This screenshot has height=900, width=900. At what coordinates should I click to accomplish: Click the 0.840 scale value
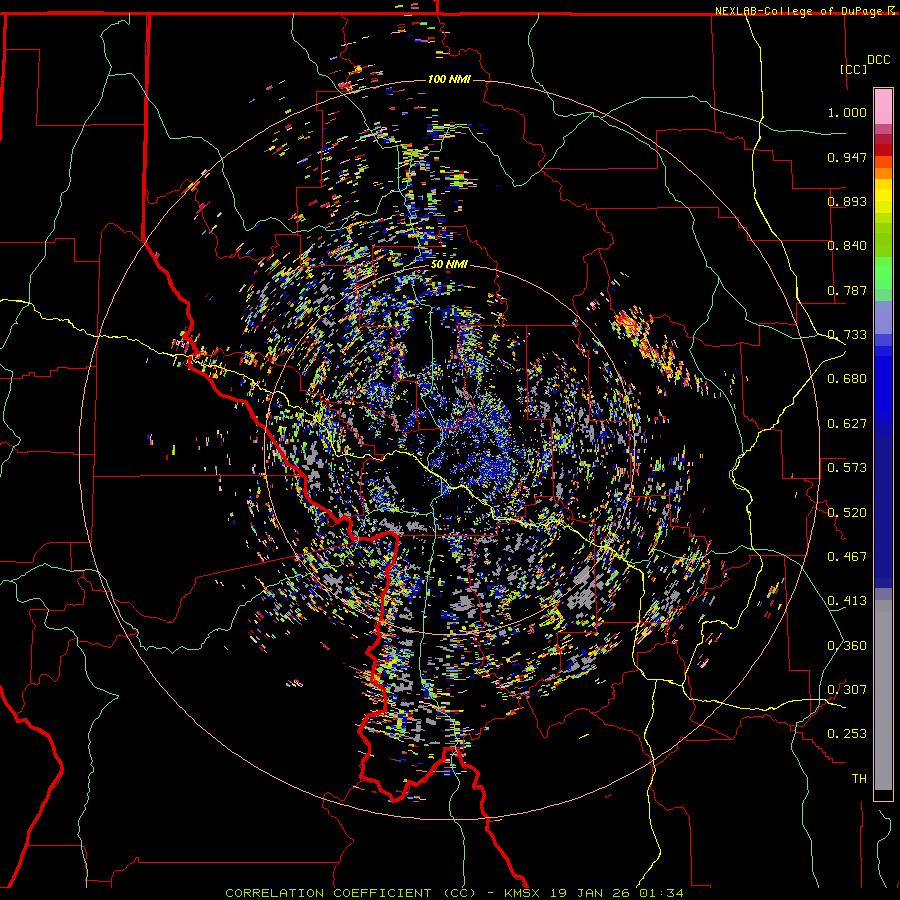pos(847,246)
